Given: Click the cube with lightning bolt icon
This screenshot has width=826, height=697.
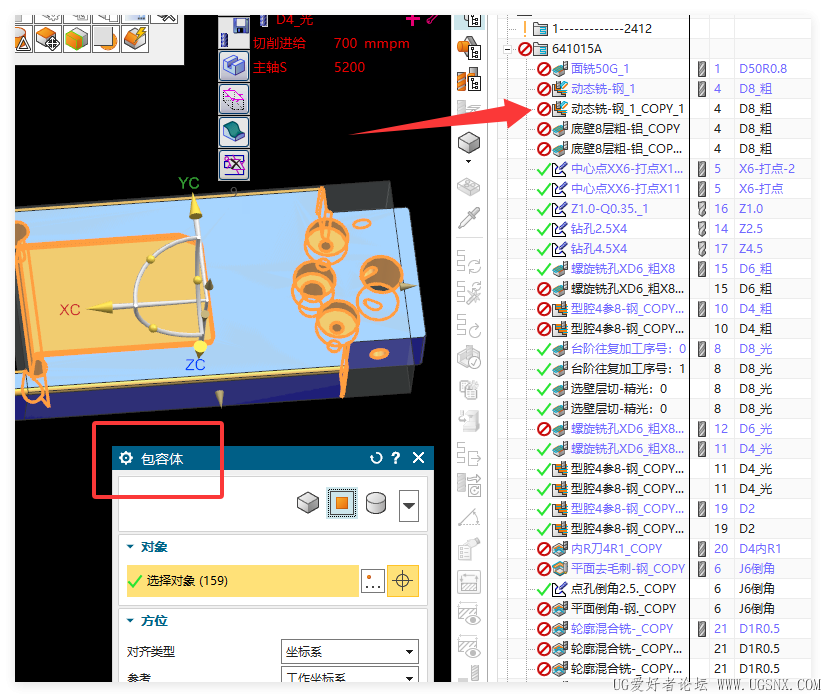Looking at the screenshot, I should coord(135,39).
